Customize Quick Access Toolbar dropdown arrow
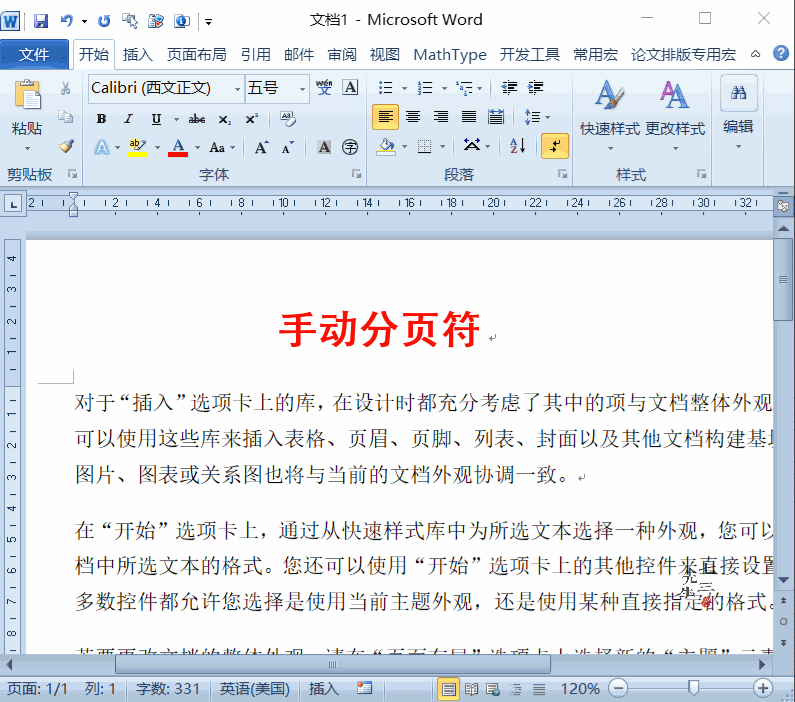This screenshot has width=795, height=702. tap(208, 22)
